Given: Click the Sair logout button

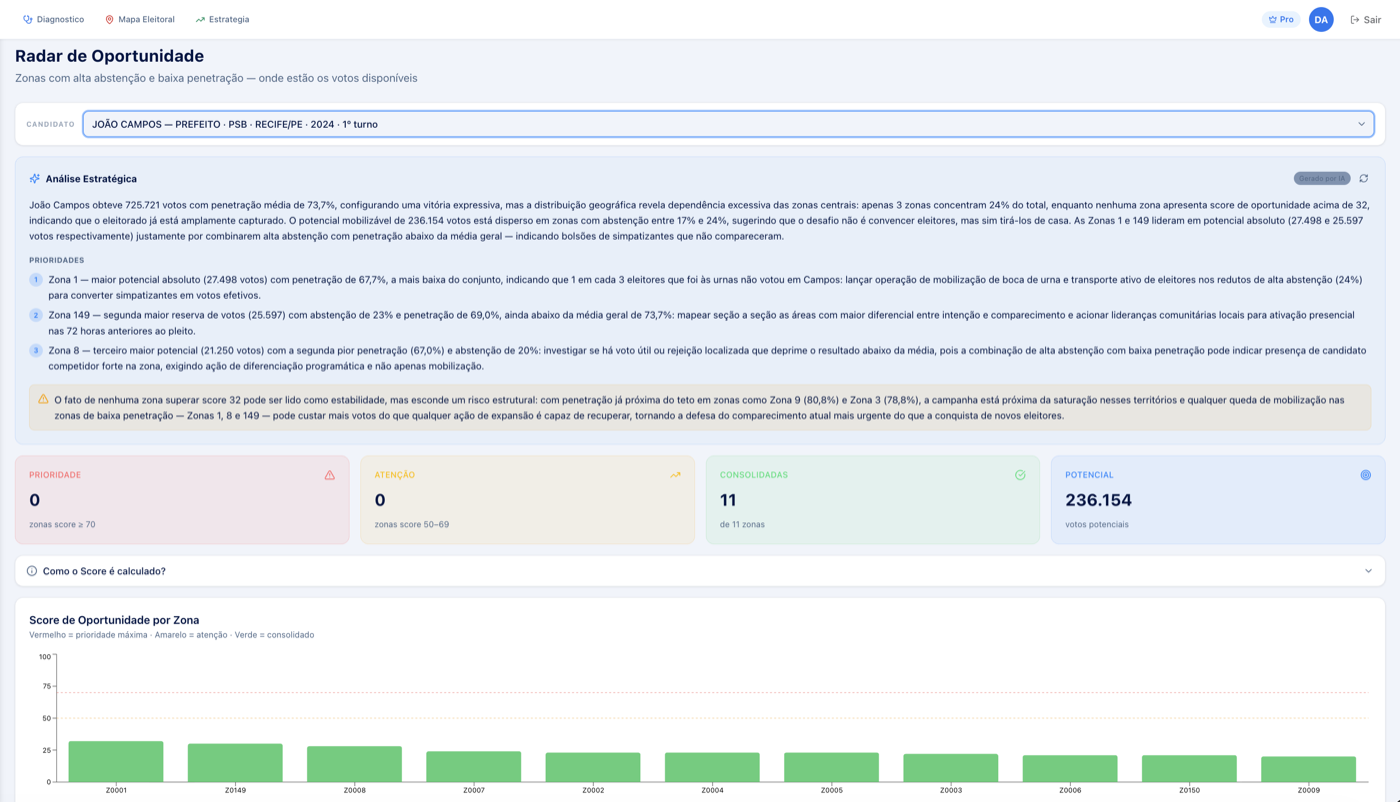Looking at the screenshot, I should [1365, 20].
